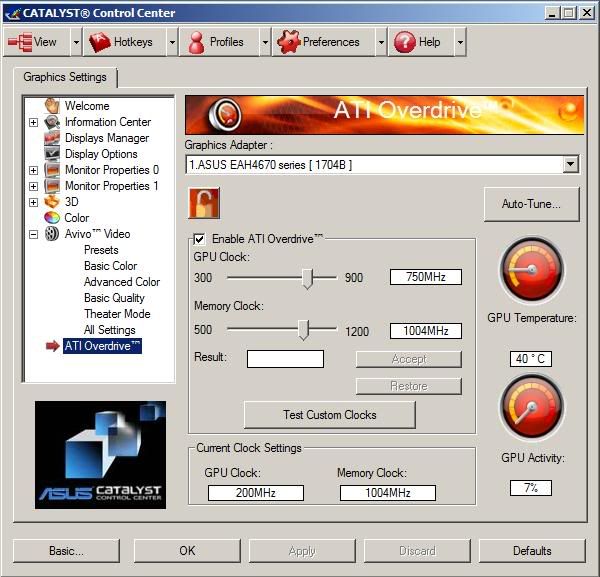Viewport: 600px width, 577px height.
Task: Open the Advanced Color page
Action: pos(122,282)
